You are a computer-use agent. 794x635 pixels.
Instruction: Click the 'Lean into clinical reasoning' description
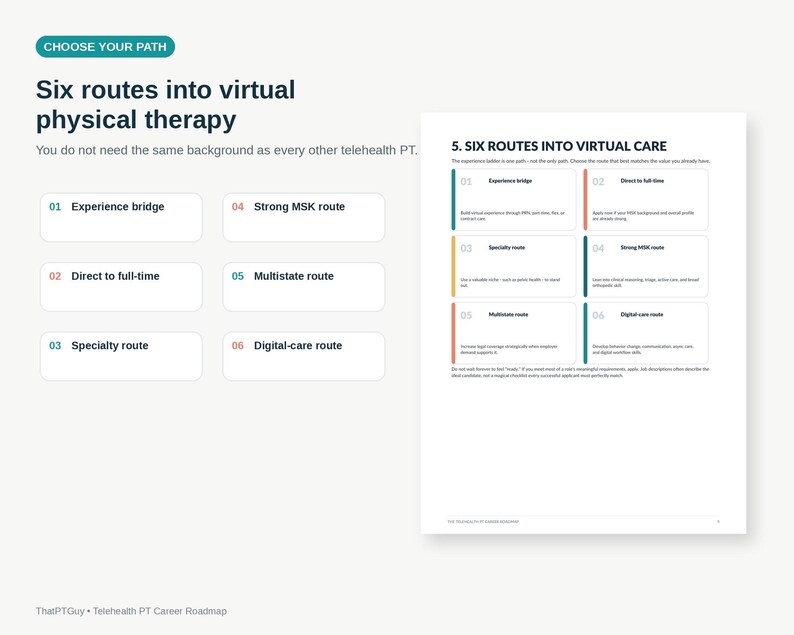click(646, 283)
